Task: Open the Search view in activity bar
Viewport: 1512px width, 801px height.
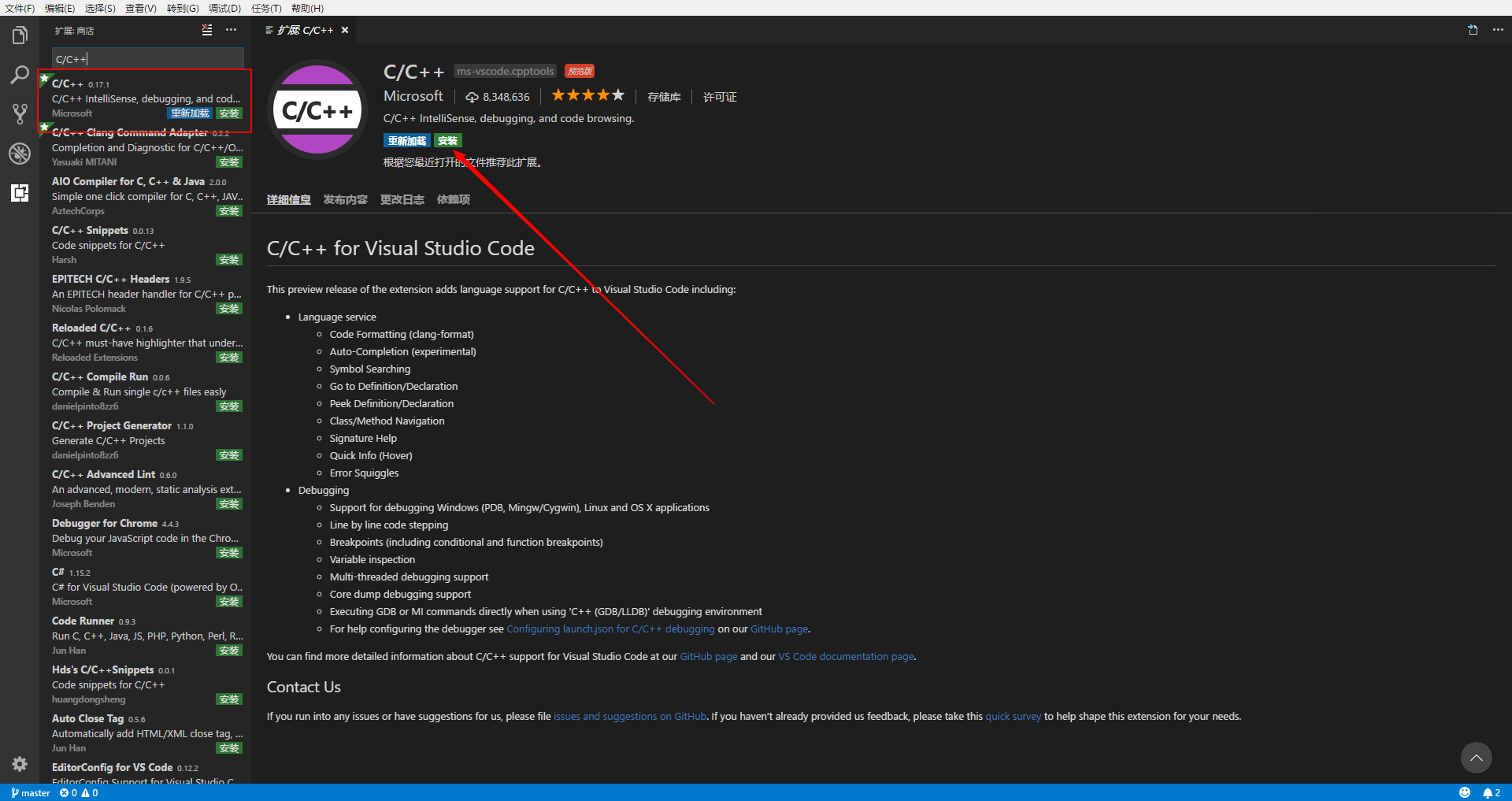Action: tap(20, 75)
